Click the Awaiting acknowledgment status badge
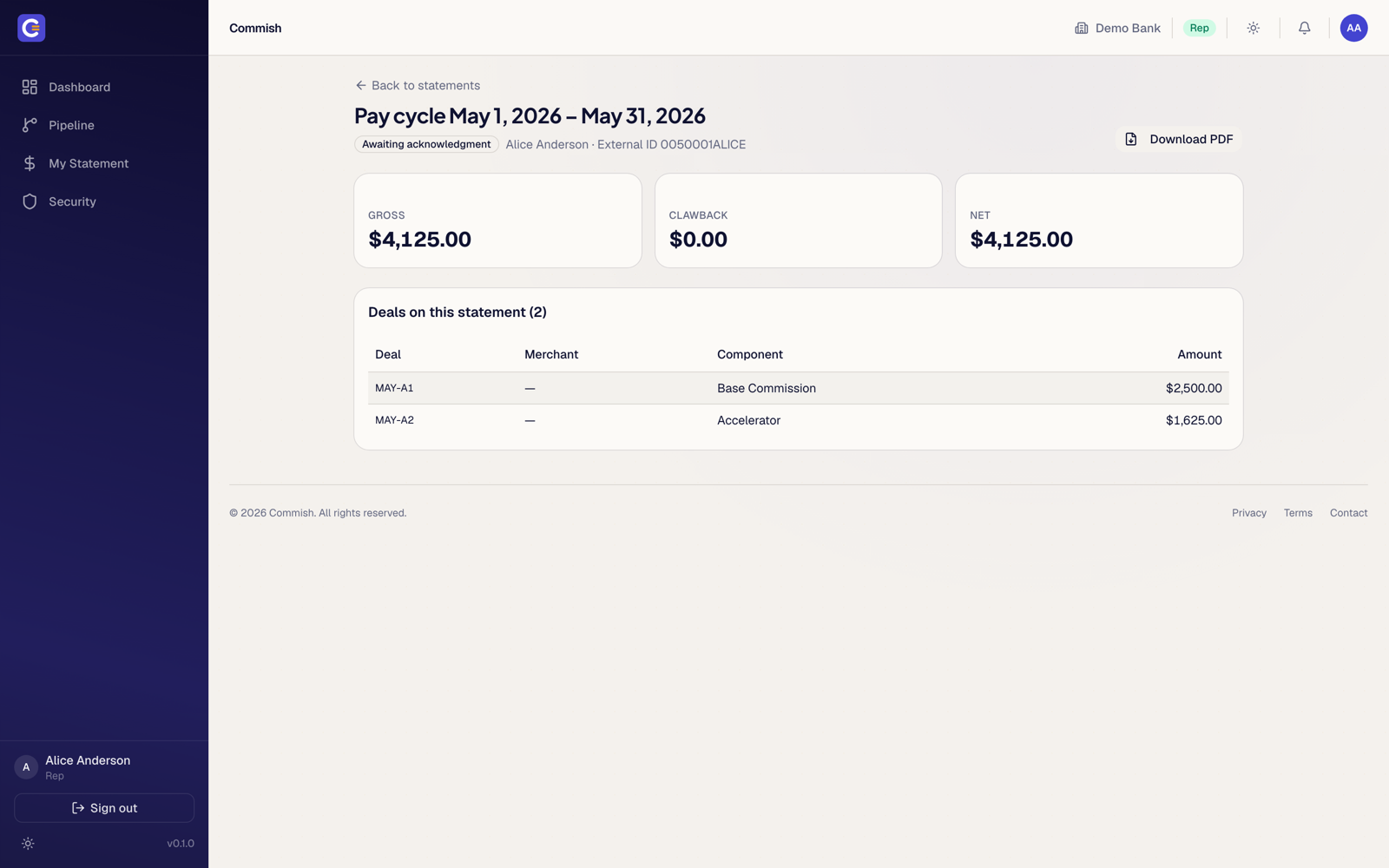The width and height of the screenshot is (1389, 868). pyautogui.click(x=426, y=144)
